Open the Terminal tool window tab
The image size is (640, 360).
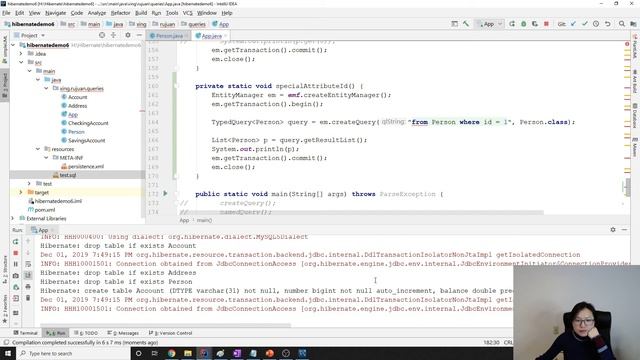(x=25, y=333)
